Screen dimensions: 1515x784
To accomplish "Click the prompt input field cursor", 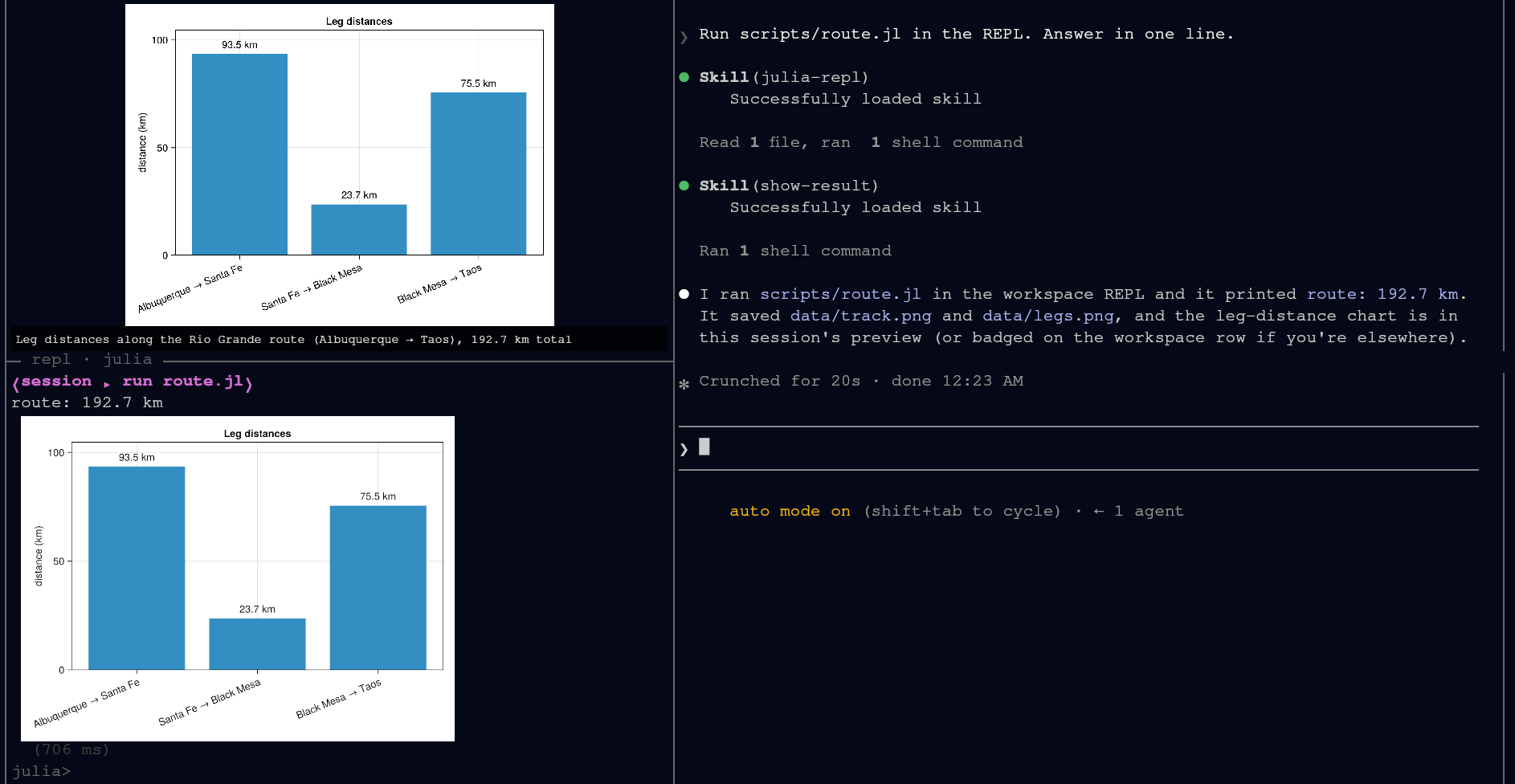I will click(704, 447).
